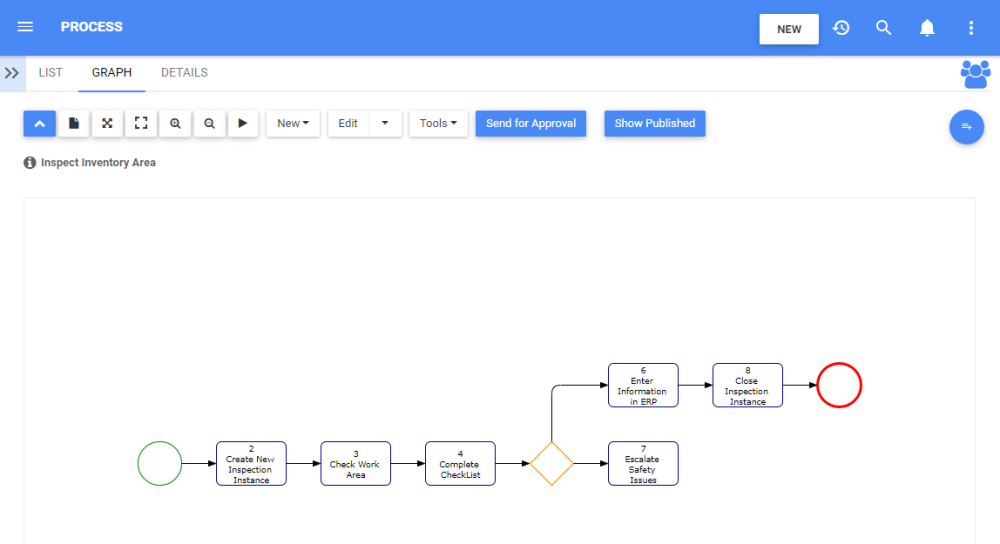Click the zoom out magnifier tool
1000x544 pixels.
tap(209, 123)
